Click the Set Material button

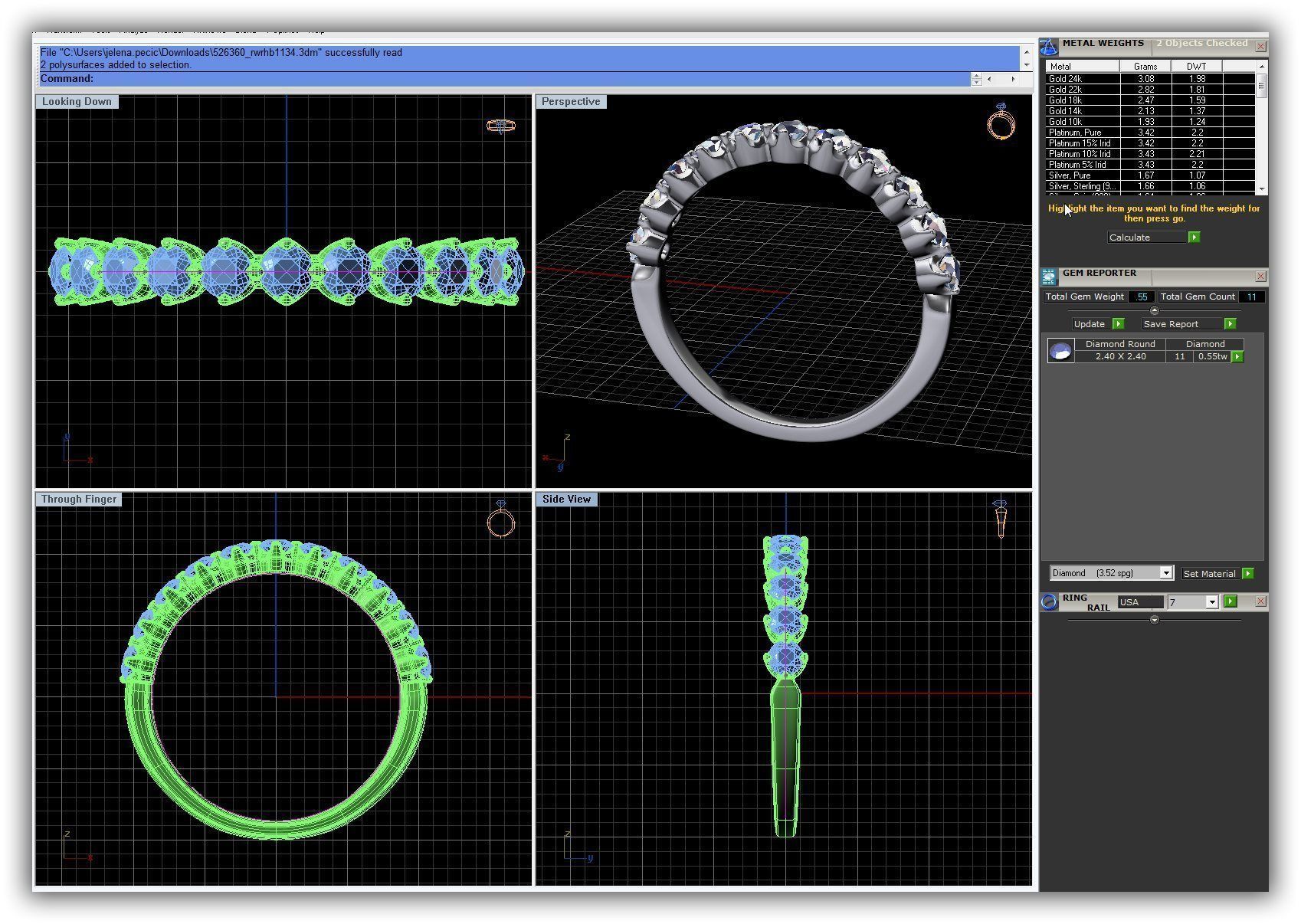1211,573
